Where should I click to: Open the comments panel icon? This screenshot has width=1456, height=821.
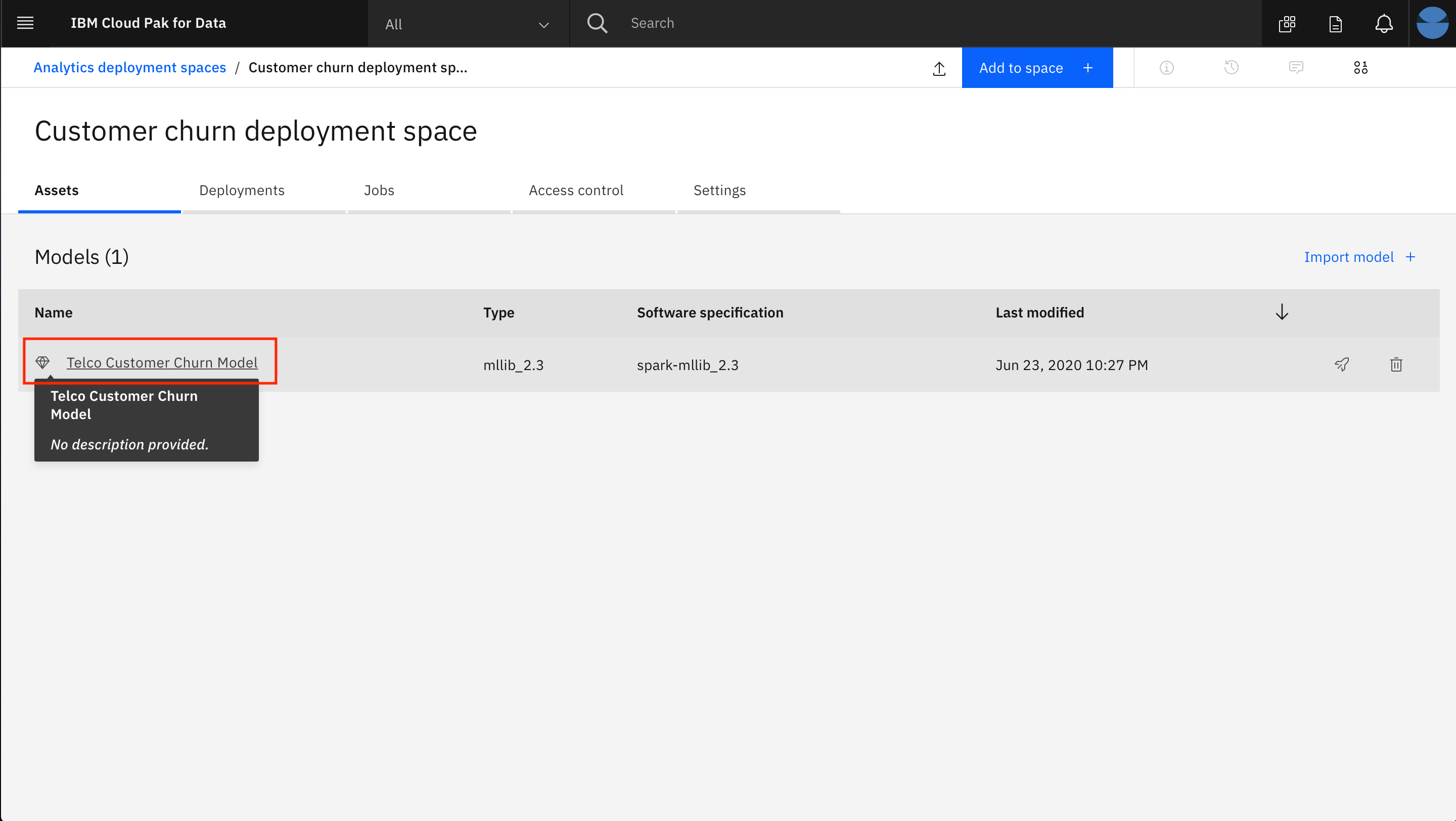point(1296,68)
